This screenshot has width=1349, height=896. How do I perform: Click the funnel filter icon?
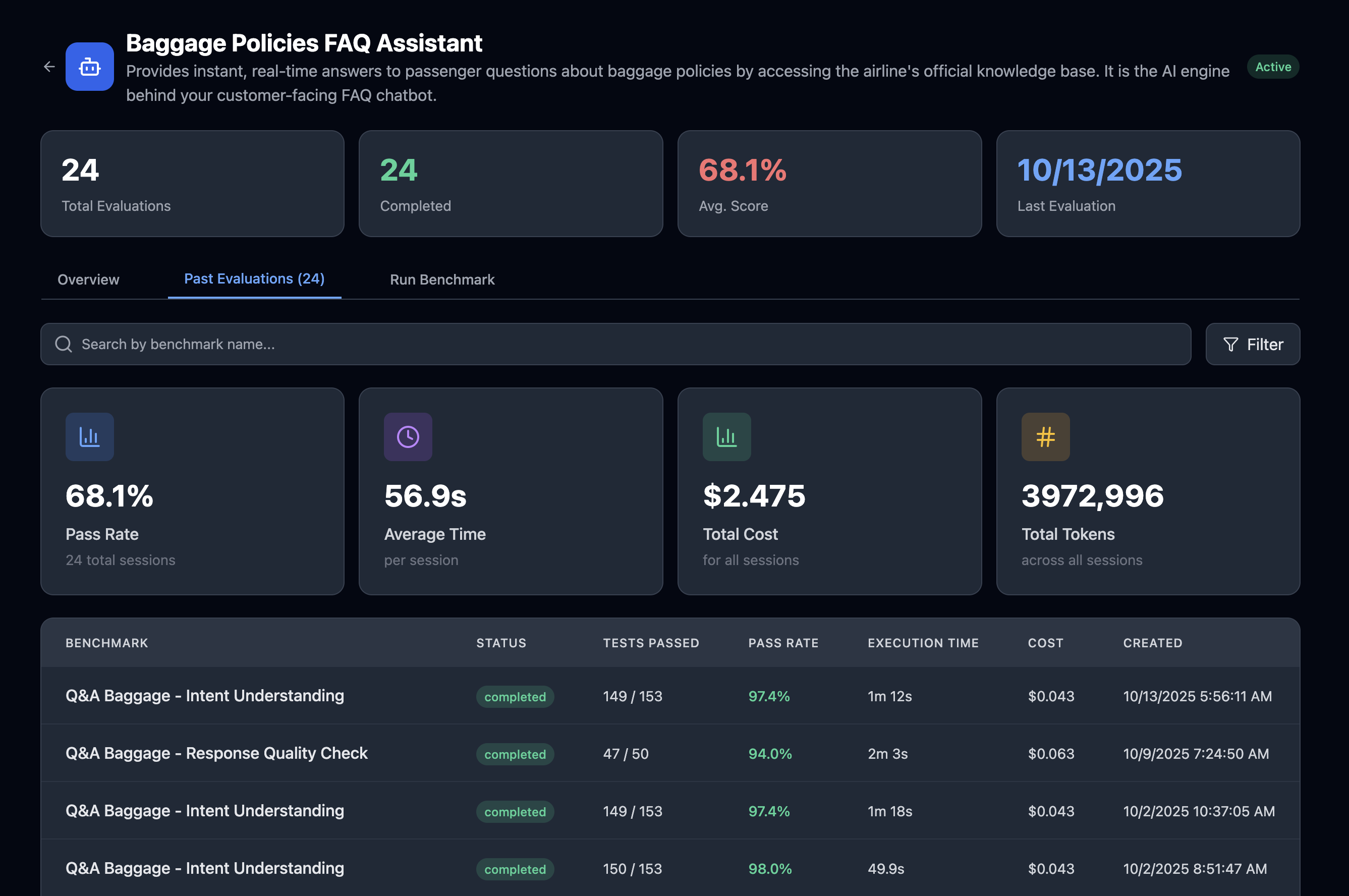pyautogui.click(x=1230, y=344)
